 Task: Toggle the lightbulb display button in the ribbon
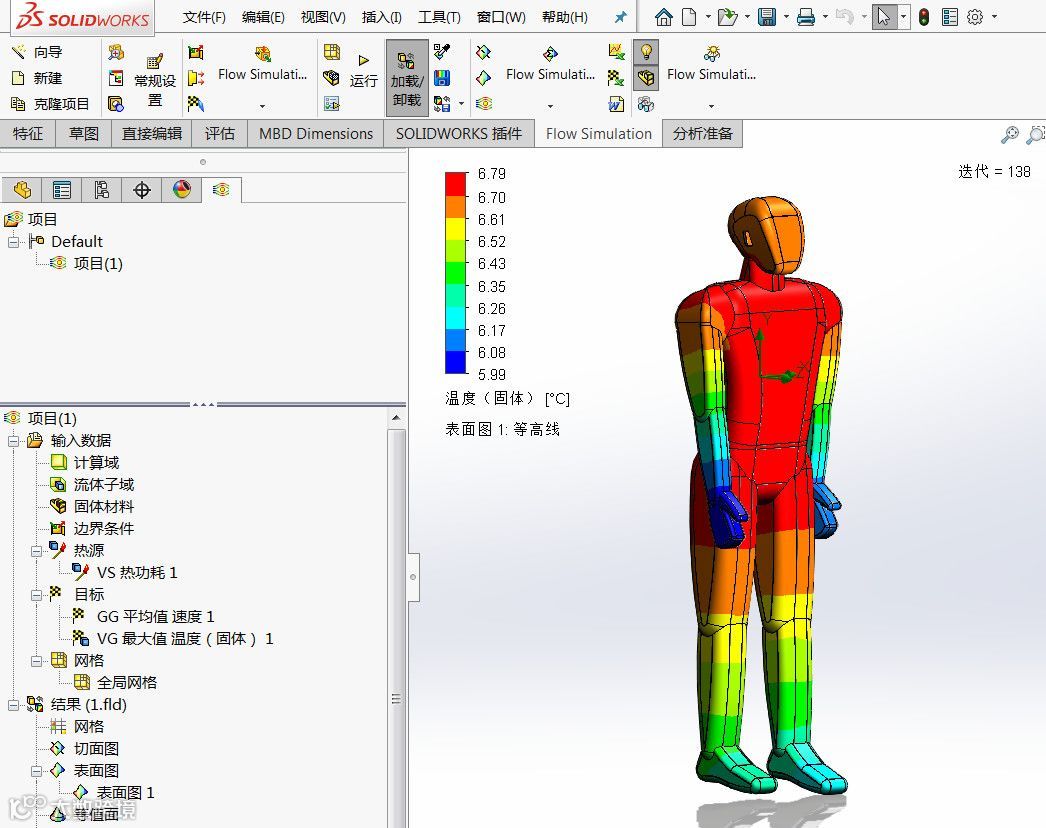pyautogui.click(x=646, y=51)
